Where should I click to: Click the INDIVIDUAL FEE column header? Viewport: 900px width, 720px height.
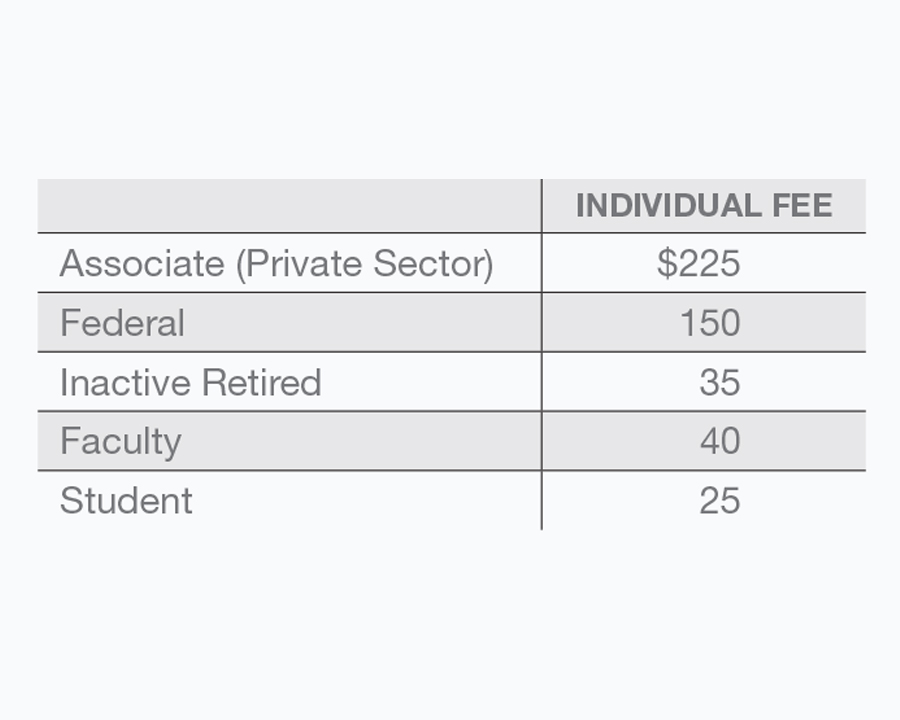coord(704,206)
